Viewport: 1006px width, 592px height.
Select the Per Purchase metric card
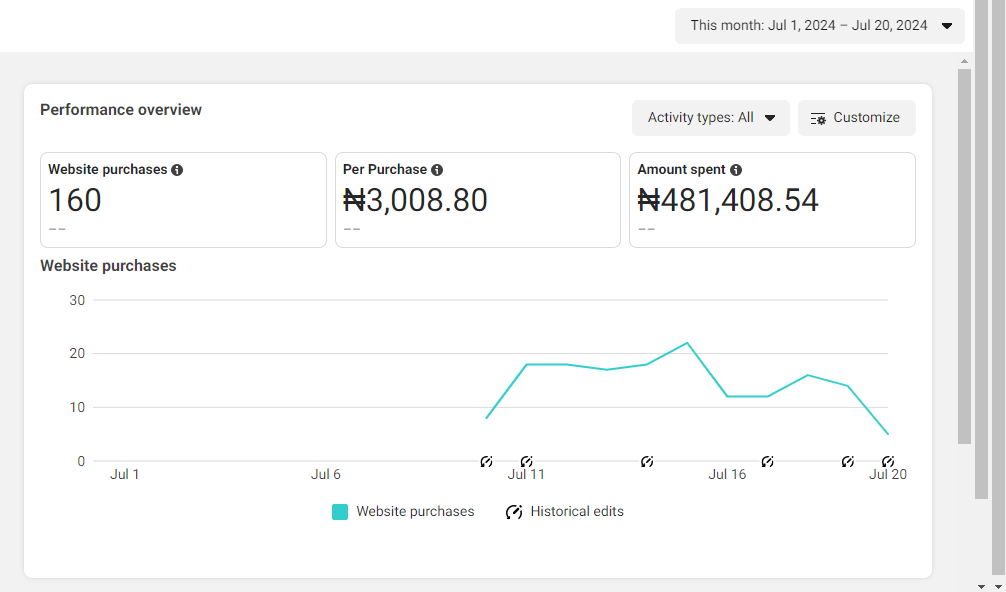click(477, 200)
